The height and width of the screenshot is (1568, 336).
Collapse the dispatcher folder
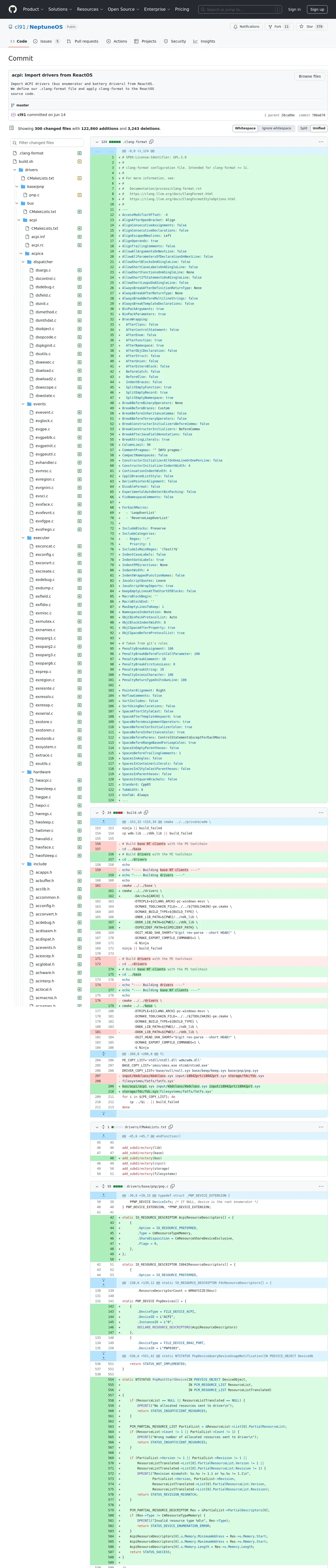23,262
